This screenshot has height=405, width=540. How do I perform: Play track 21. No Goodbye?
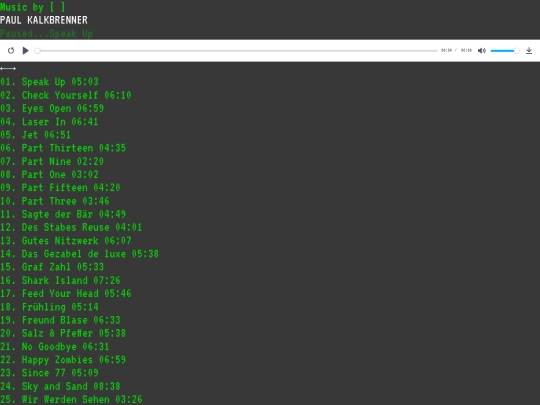(x=55, y=346)
